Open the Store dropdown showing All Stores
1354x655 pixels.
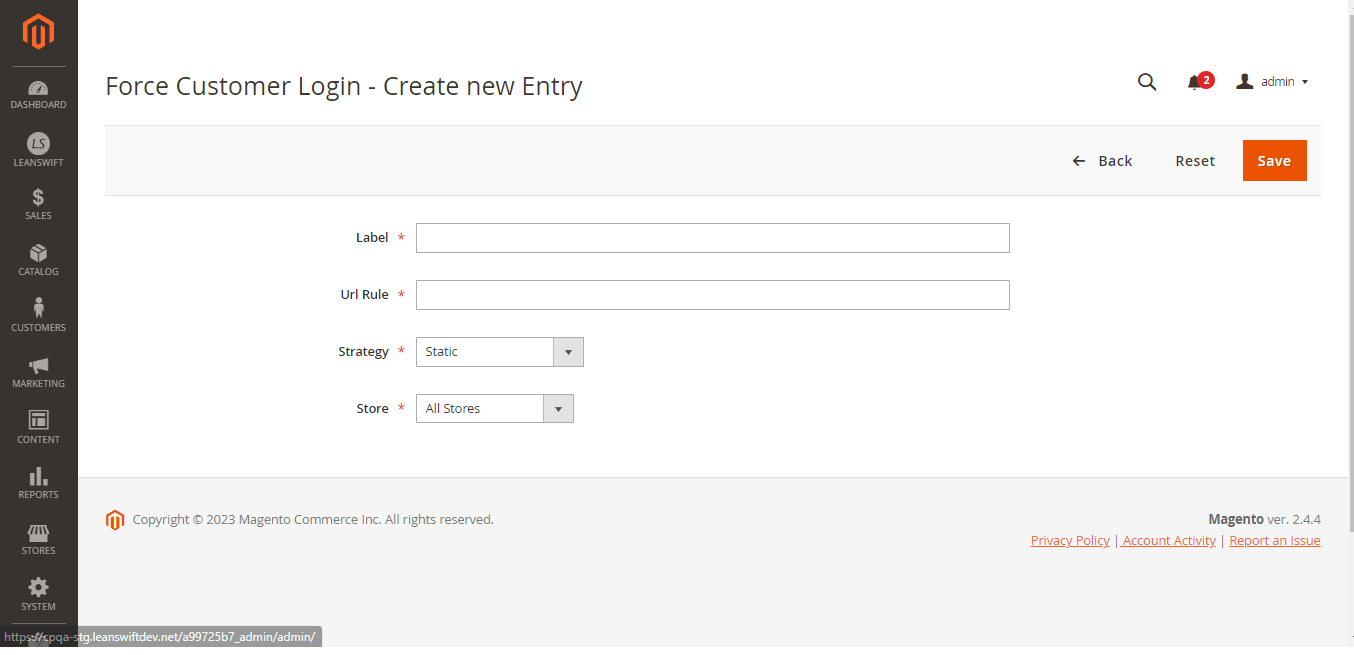click(x=558, y=408)
